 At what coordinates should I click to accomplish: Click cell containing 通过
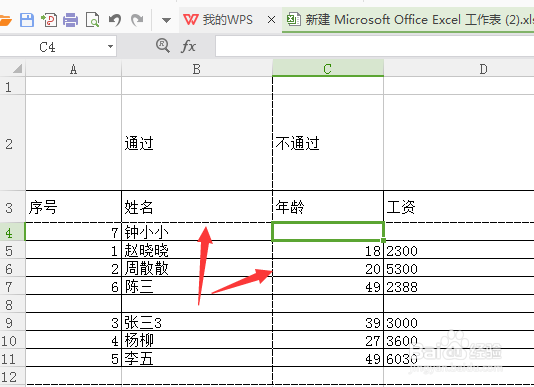197,143
